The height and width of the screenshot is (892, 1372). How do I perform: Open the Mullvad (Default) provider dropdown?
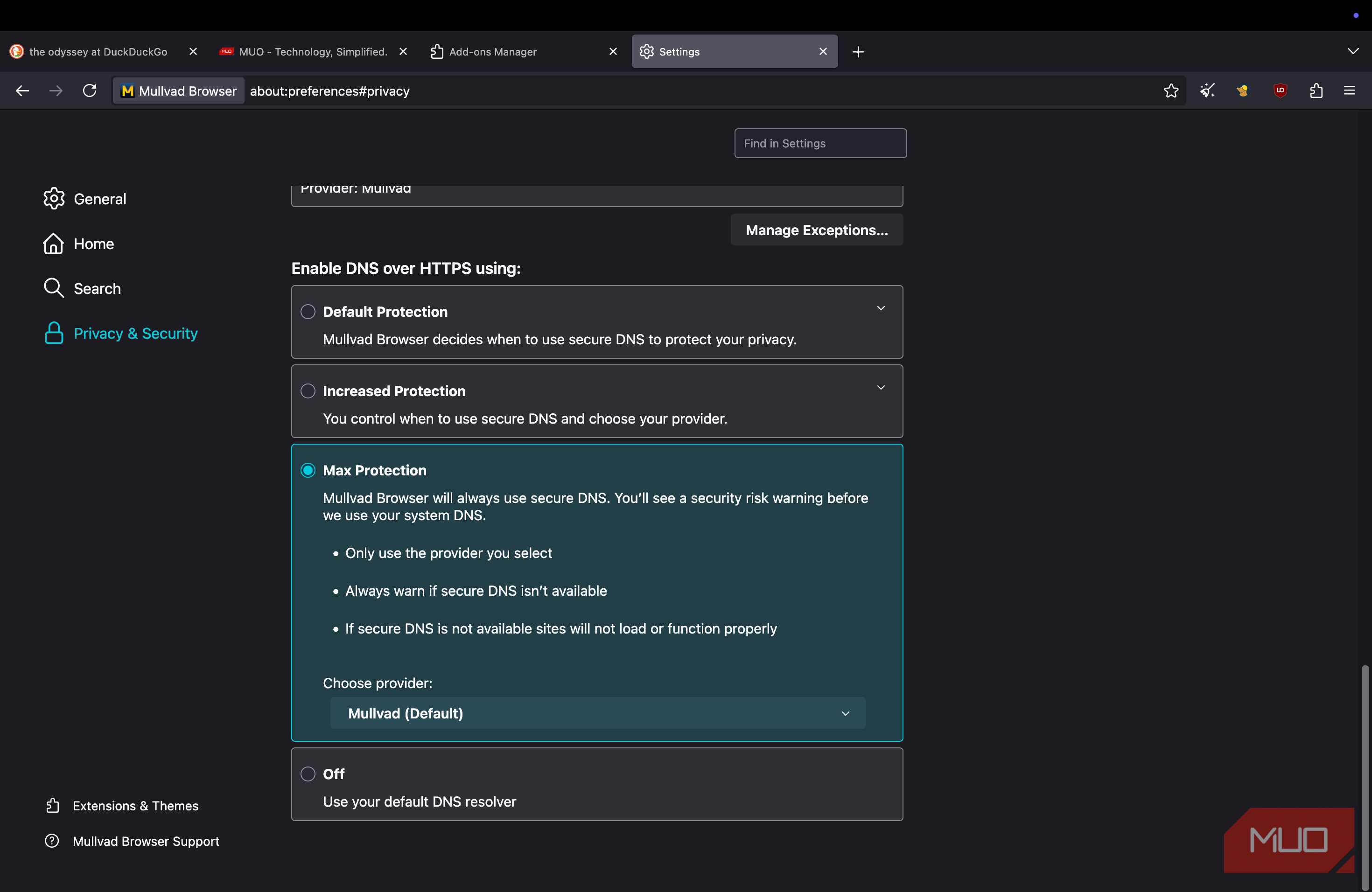598,713
